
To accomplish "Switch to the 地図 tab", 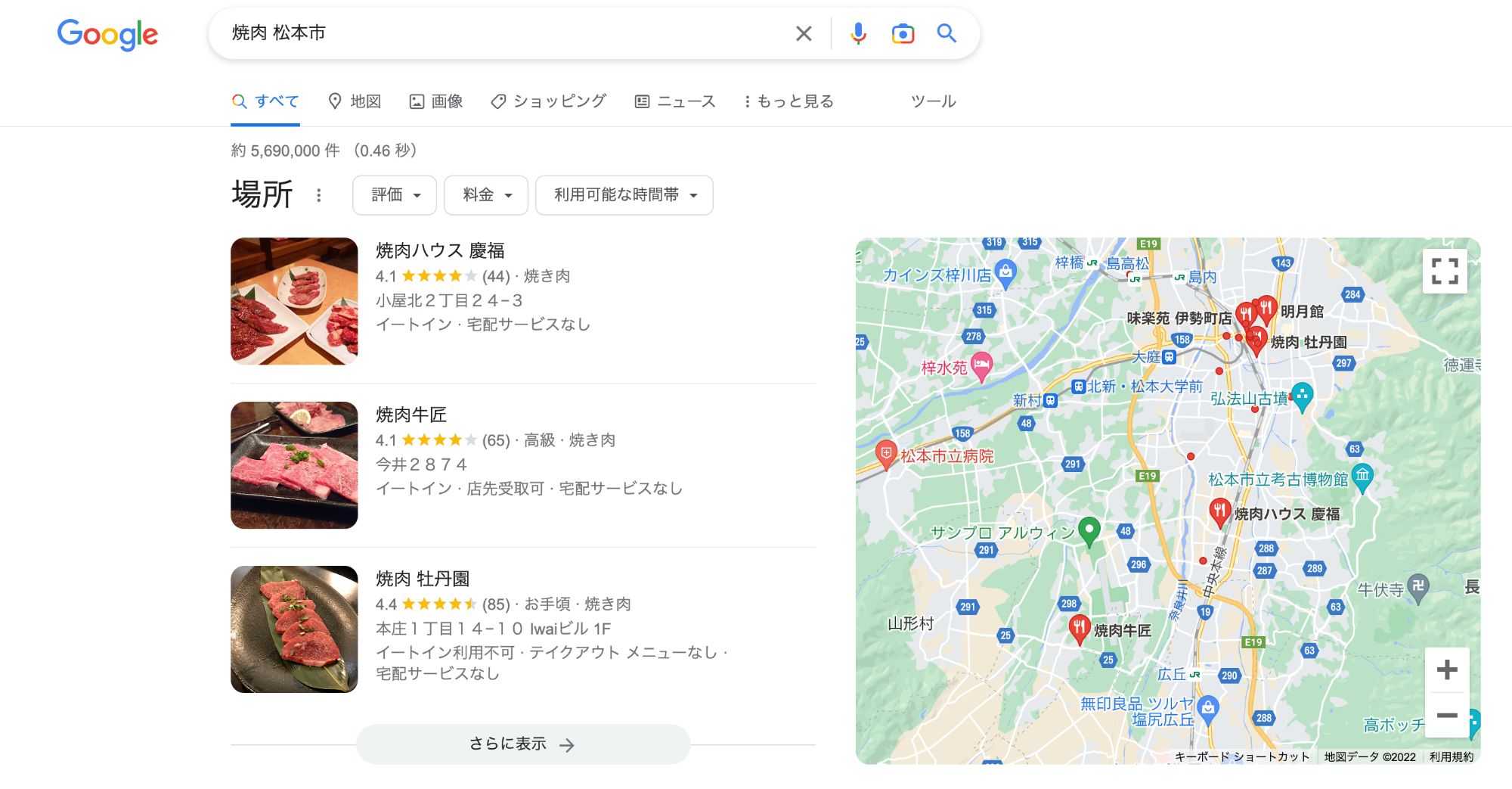I will click(355, 101).
